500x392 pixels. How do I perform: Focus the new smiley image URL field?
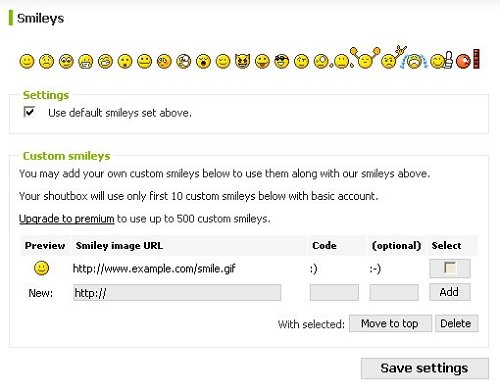tap(177, 293)
